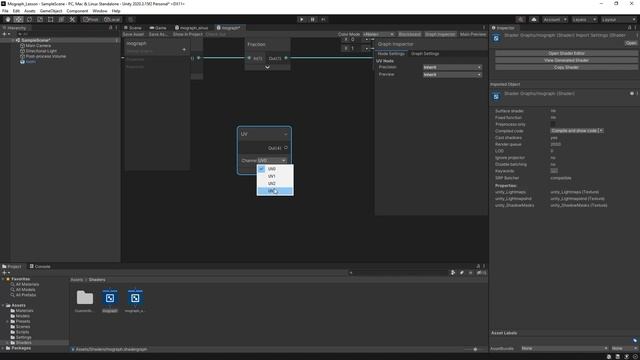Select Directional Light in Hierarchy
The image size is (640, 360).
41,51
